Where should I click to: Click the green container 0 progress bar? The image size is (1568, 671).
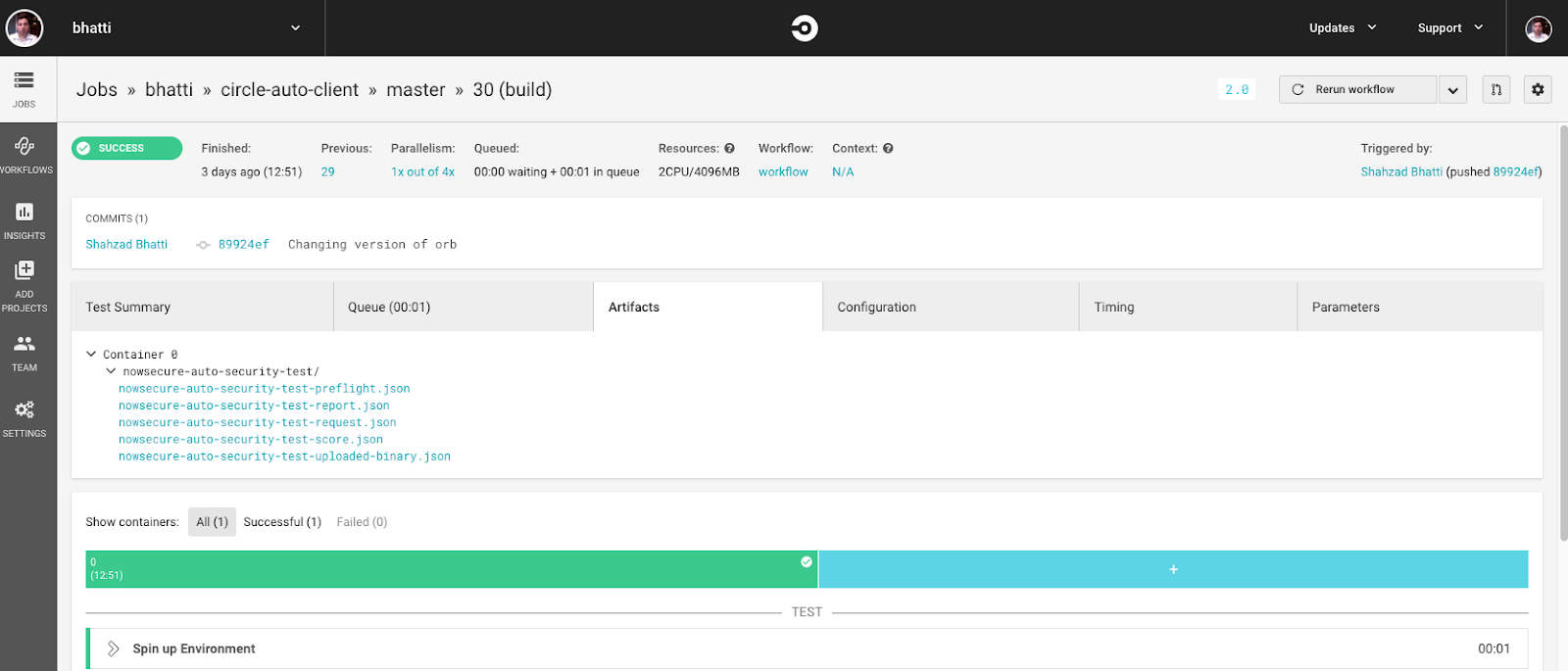[451, 569]
